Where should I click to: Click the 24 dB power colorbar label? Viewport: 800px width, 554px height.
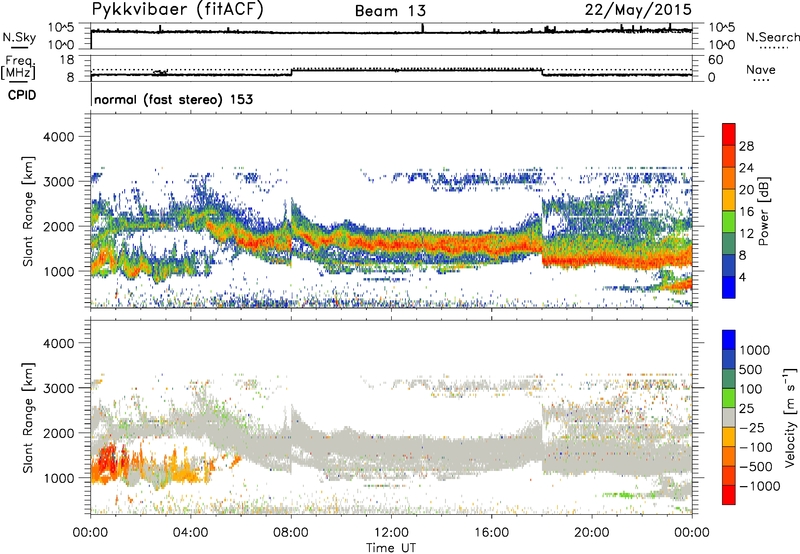tap(746, 168)
